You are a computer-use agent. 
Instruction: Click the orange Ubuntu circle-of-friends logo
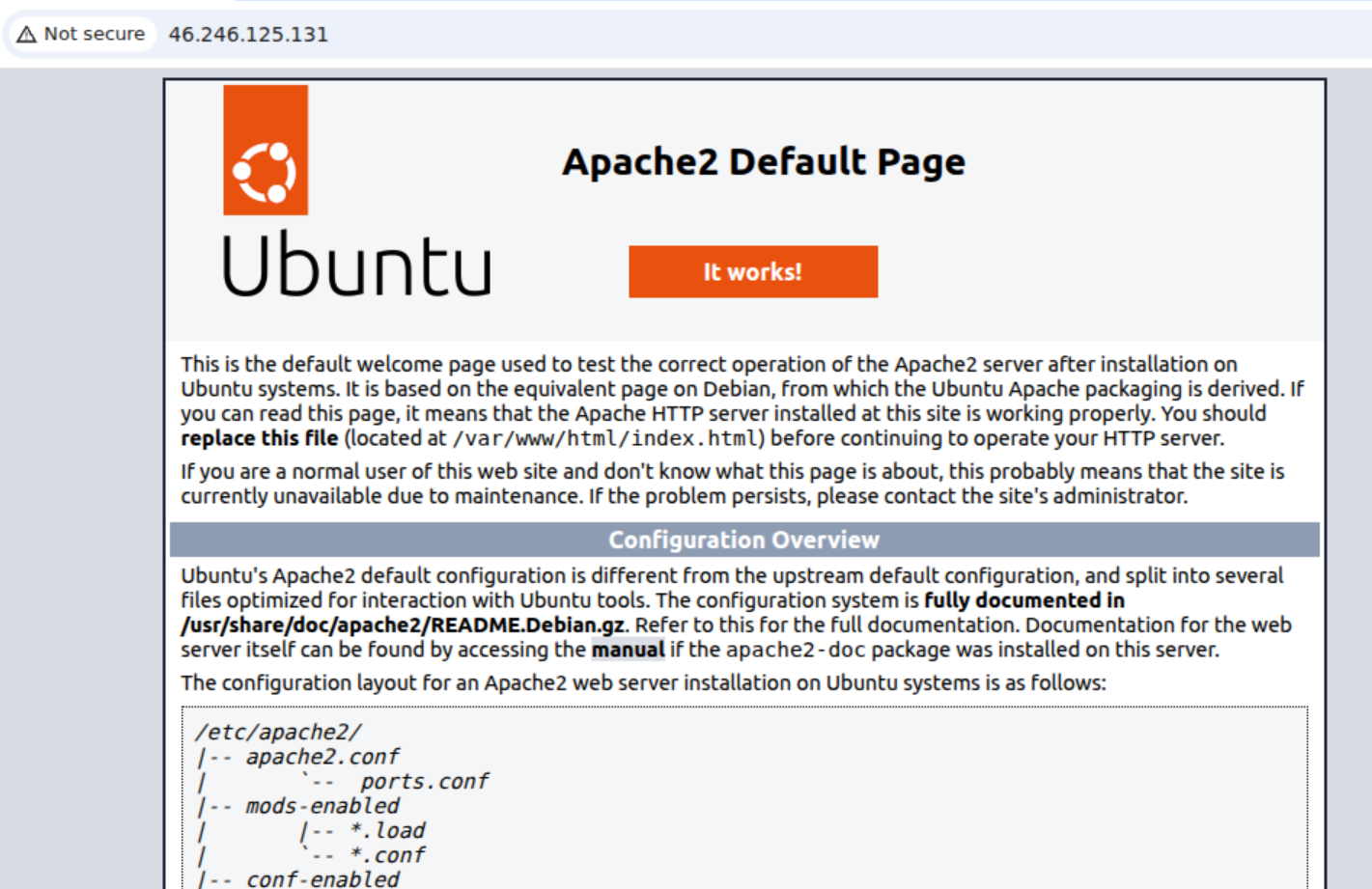tap(266, 150)
